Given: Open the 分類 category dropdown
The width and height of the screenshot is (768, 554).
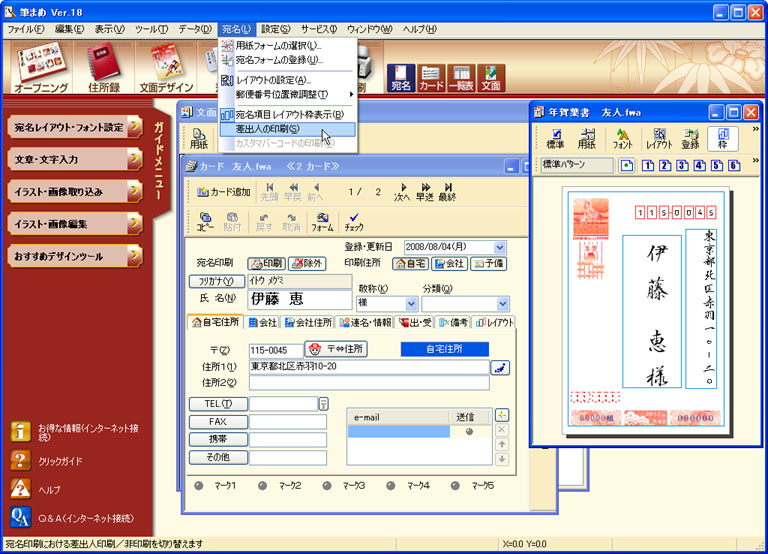Looking at the screenshot, I should pyautogui.click(x=503, y=302).
